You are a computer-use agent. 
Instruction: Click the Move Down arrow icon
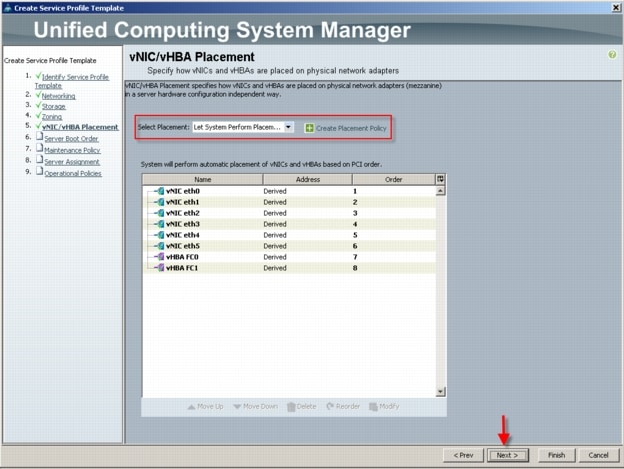[237, 407]
